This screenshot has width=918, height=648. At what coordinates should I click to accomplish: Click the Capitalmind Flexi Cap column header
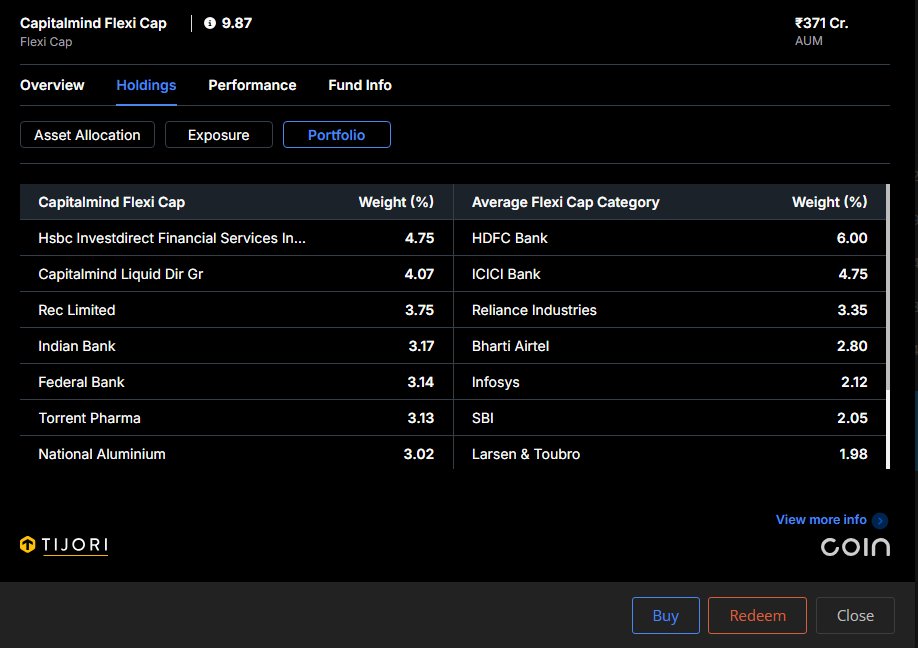click(111, 202)
